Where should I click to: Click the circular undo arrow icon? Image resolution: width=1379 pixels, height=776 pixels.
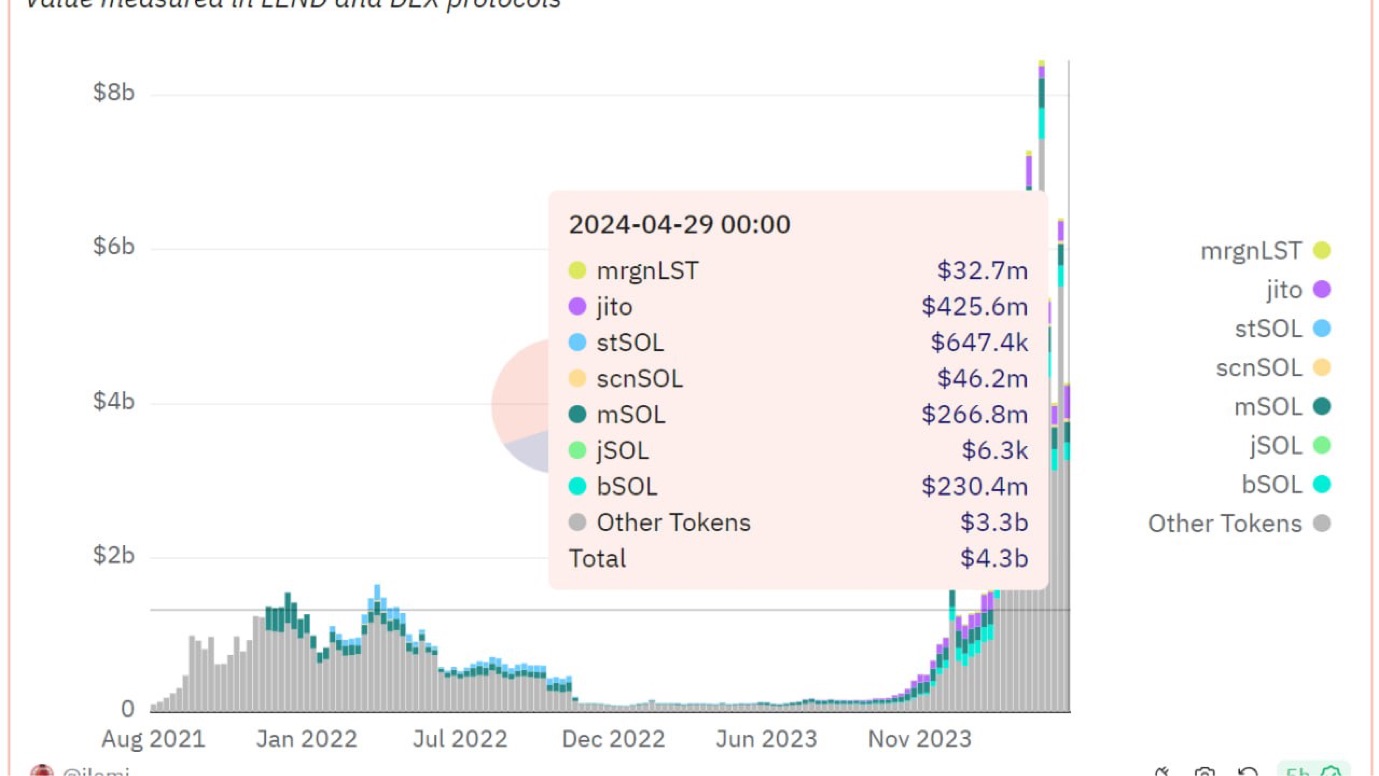tap(1248, 772)
